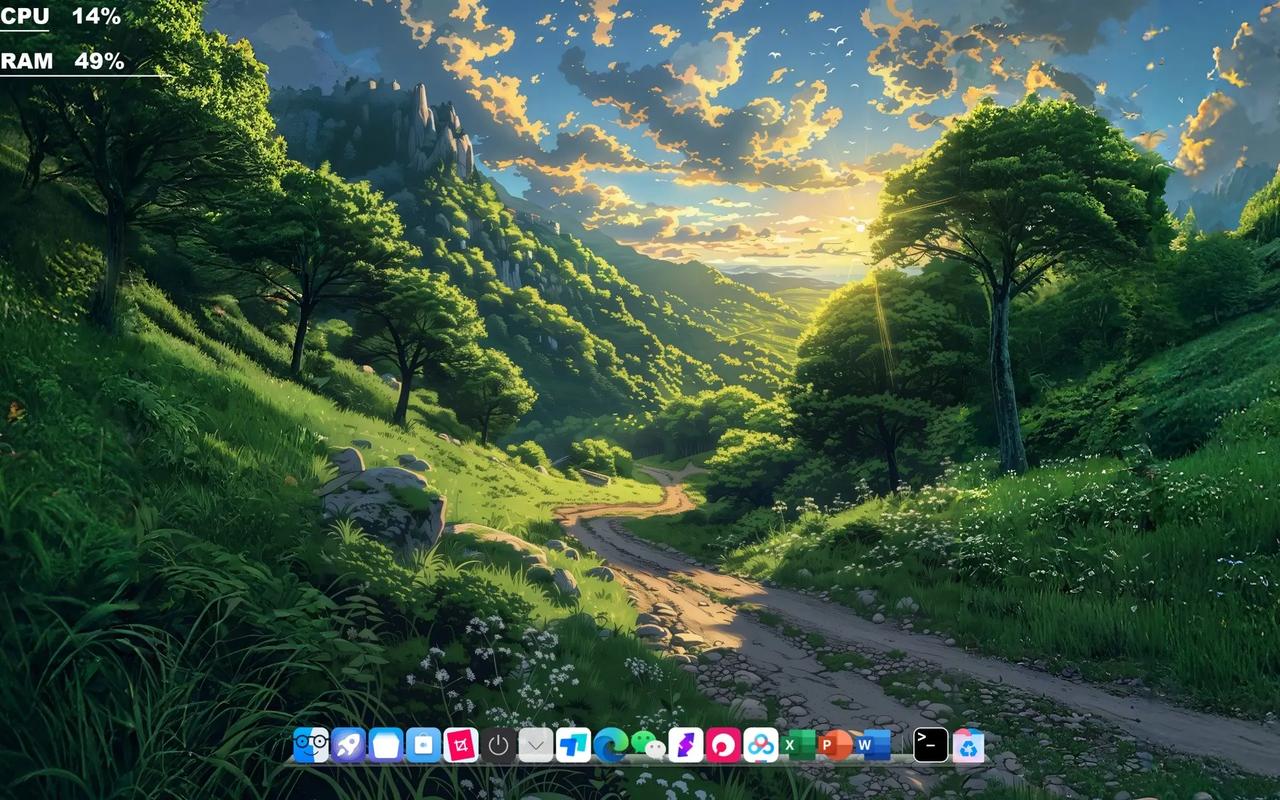Launch Microsoft Edge browser
The image size is (1280, 800).
(610, 745)
